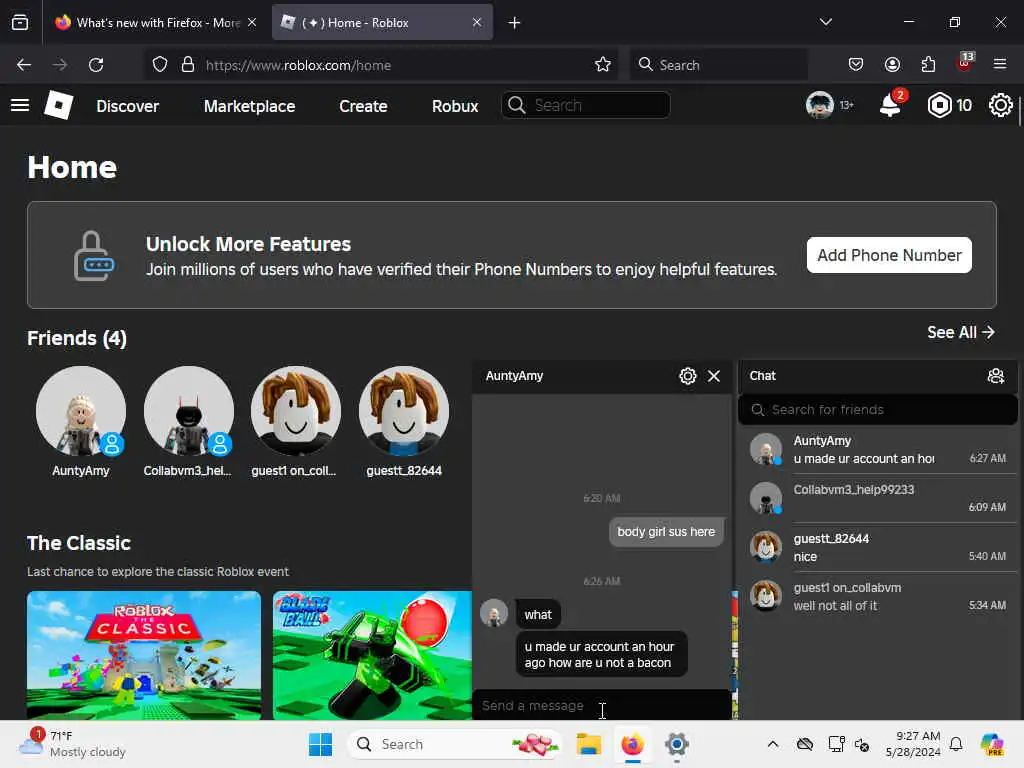Open the clock and date flyout
The height and width of the screenshot is (768, 1024).
(x=913, y=744)
